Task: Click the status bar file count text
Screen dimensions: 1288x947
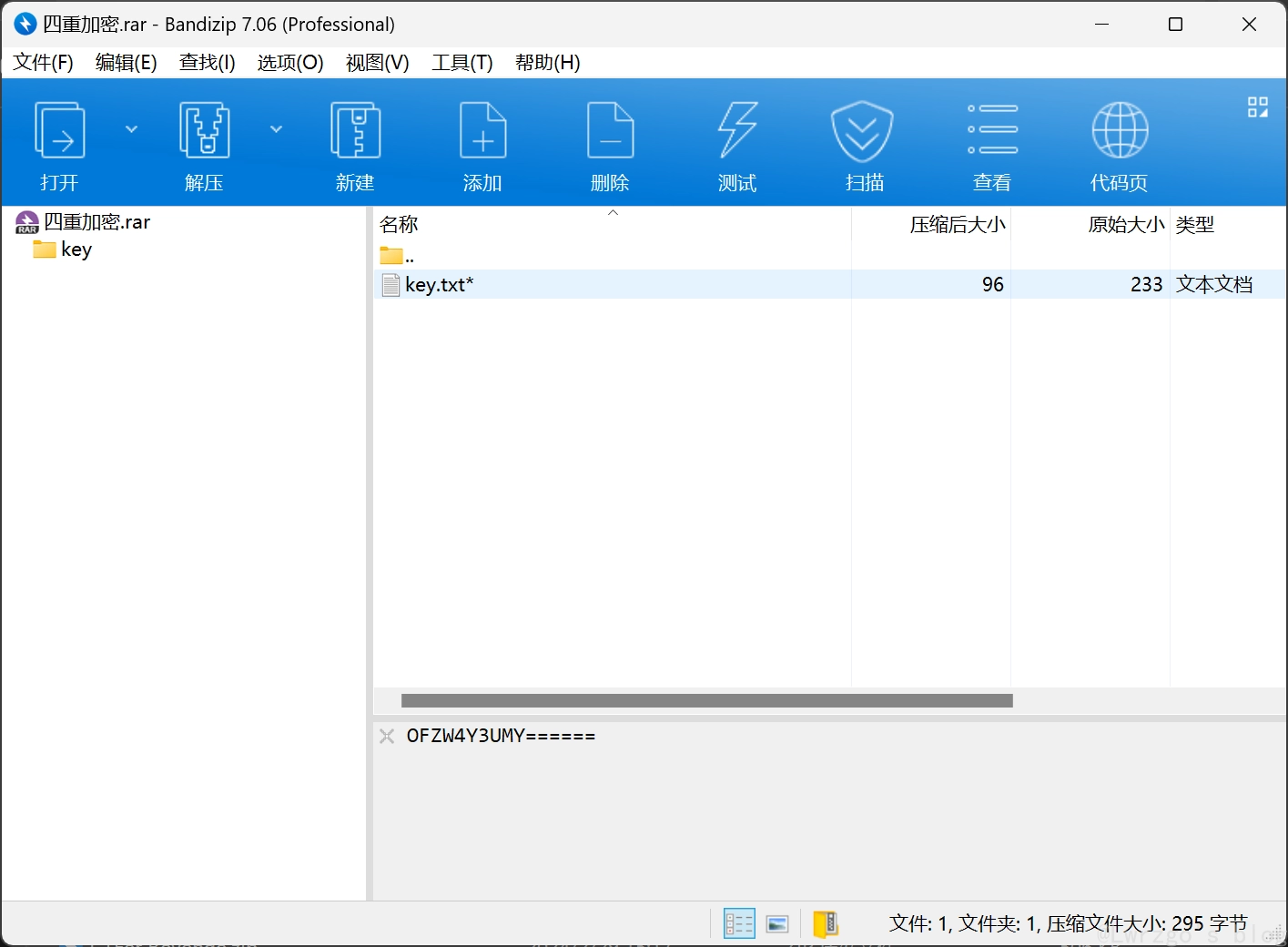Action: 1068,923
